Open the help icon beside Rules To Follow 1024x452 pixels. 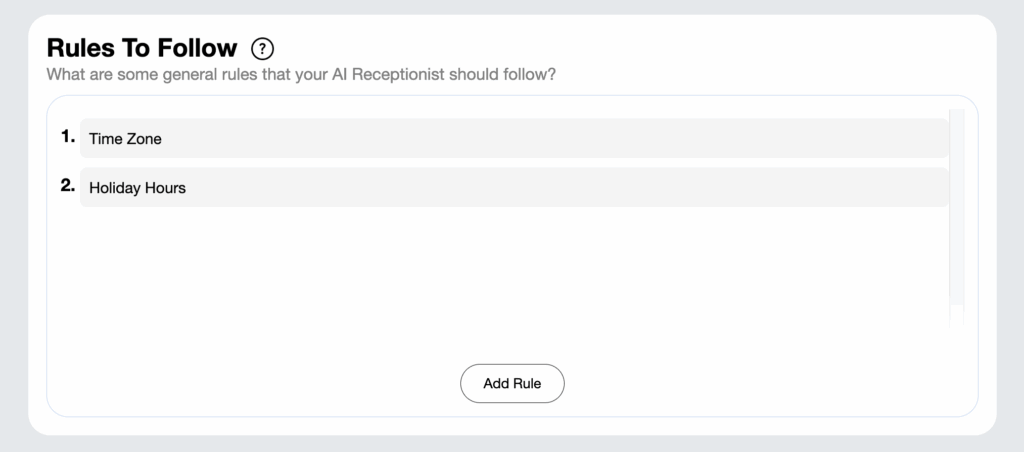pos(263,48)
